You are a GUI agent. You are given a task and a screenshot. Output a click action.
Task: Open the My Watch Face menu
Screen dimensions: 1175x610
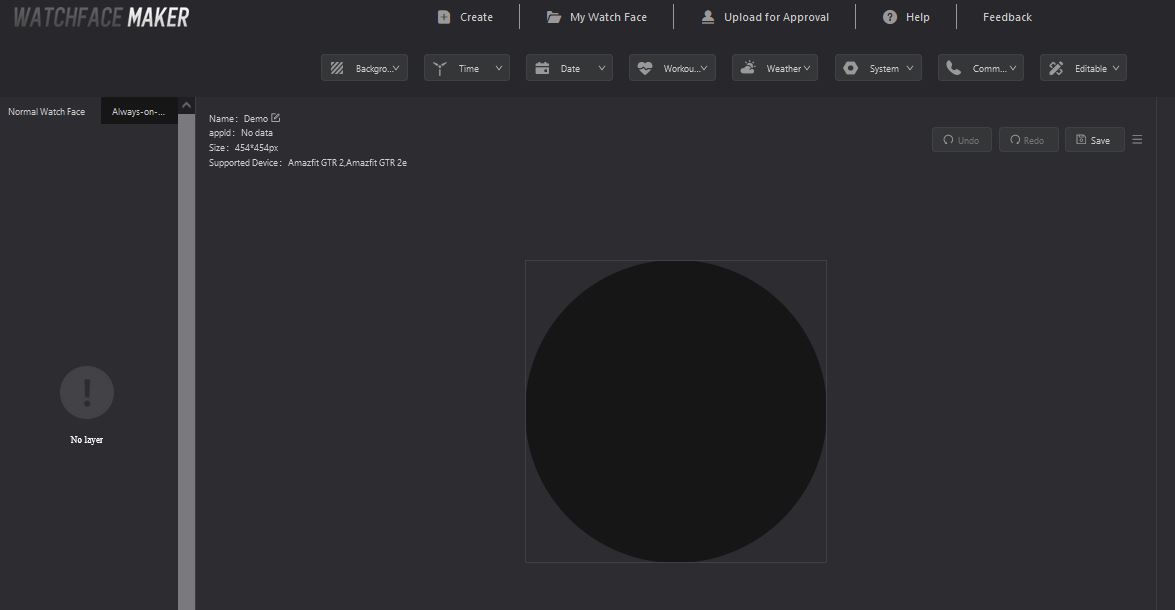tap(596, 17)
